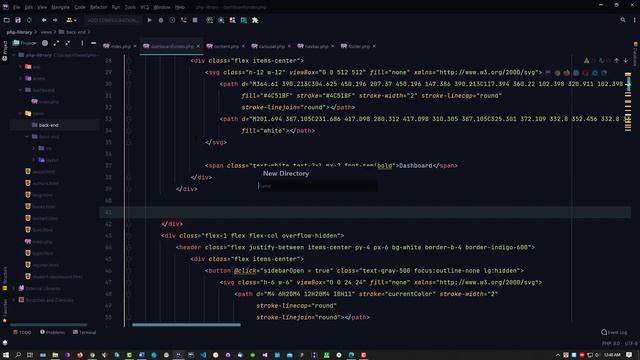Click the toolbar icon left of the puzzle piece
The width and height of the screenshot is (640, 360).
(x=244, y=20)
